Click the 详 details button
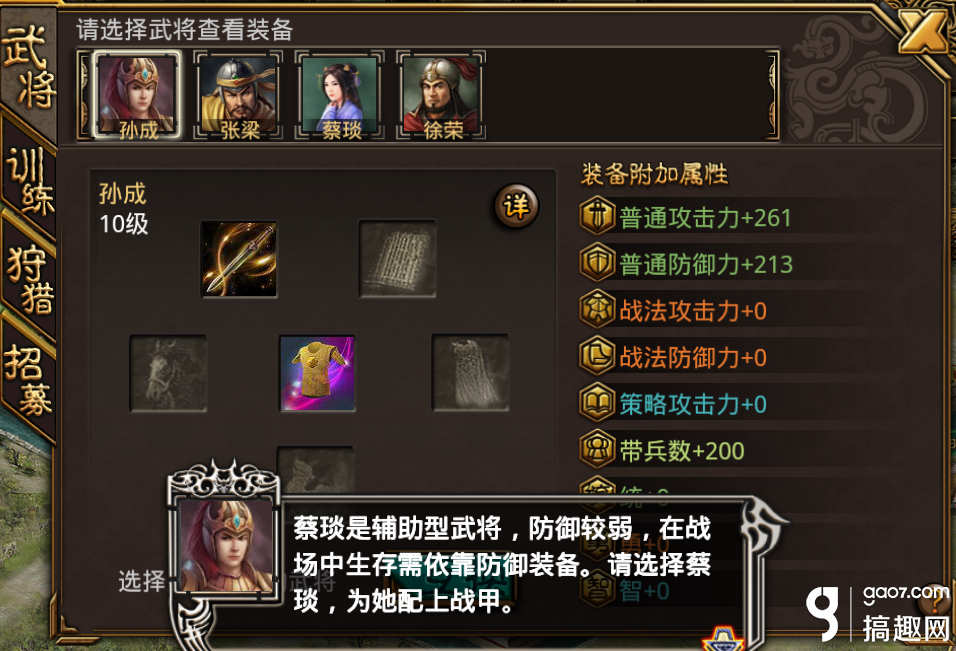956x651 pixels. [516, 206]
